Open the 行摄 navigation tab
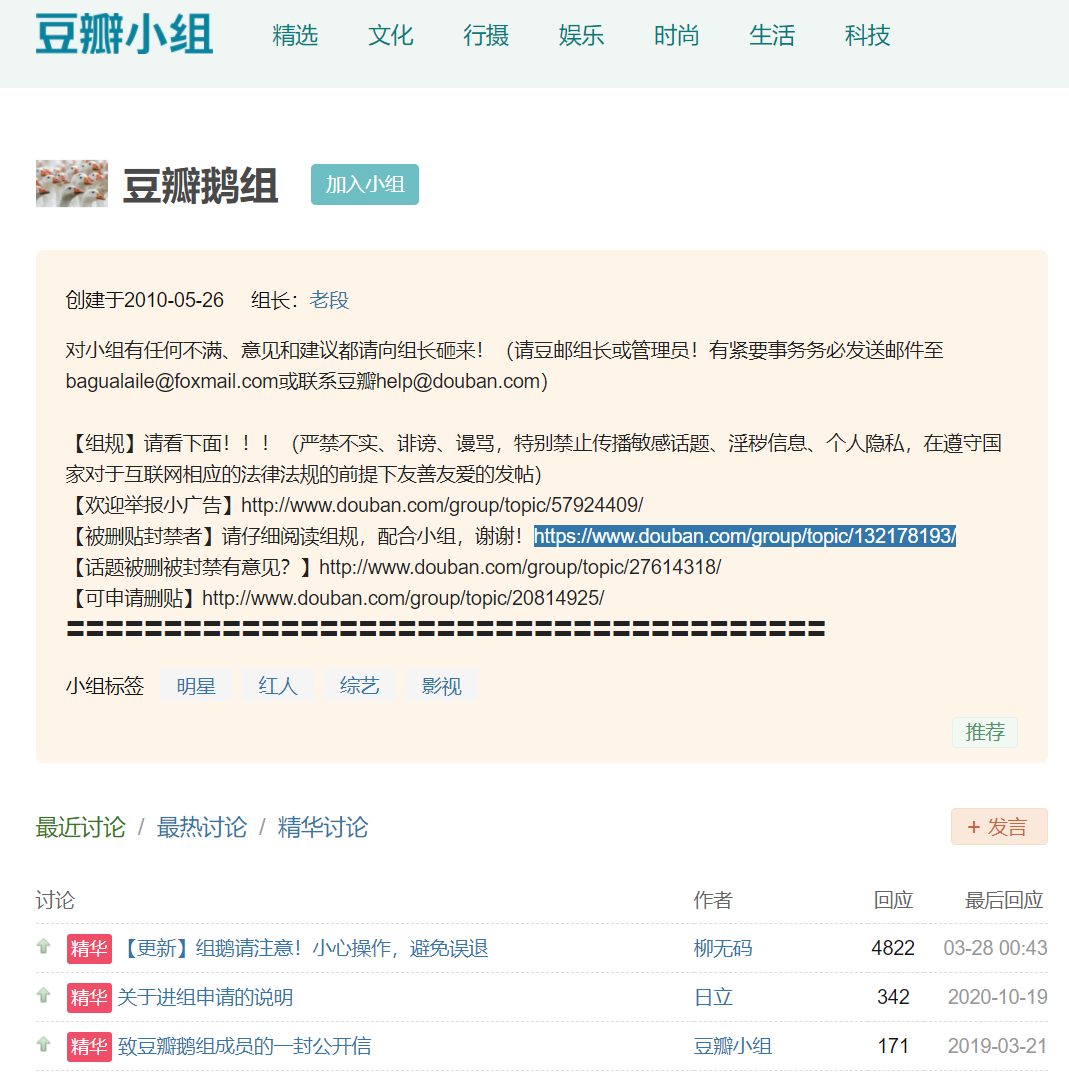 [486, 35]
